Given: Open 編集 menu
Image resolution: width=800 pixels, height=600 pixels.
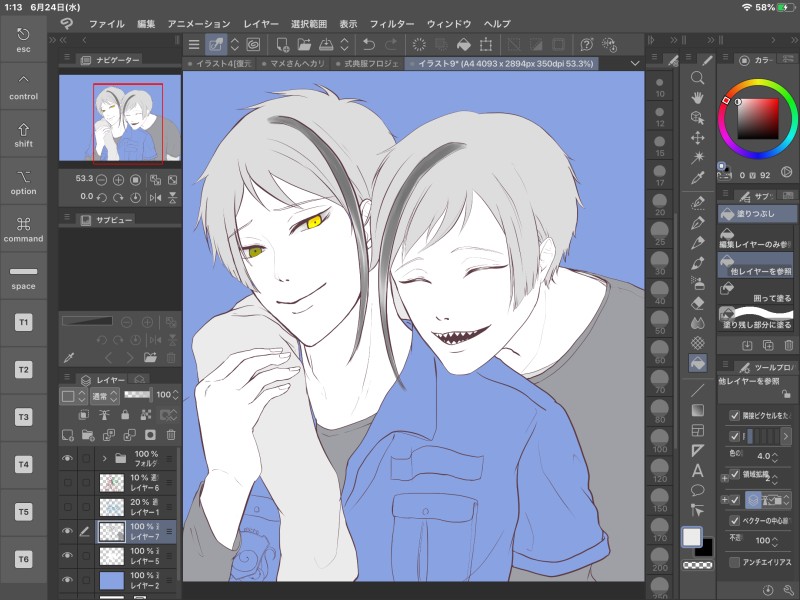Looking at the screenshot, I should click(x=146, y=24).
